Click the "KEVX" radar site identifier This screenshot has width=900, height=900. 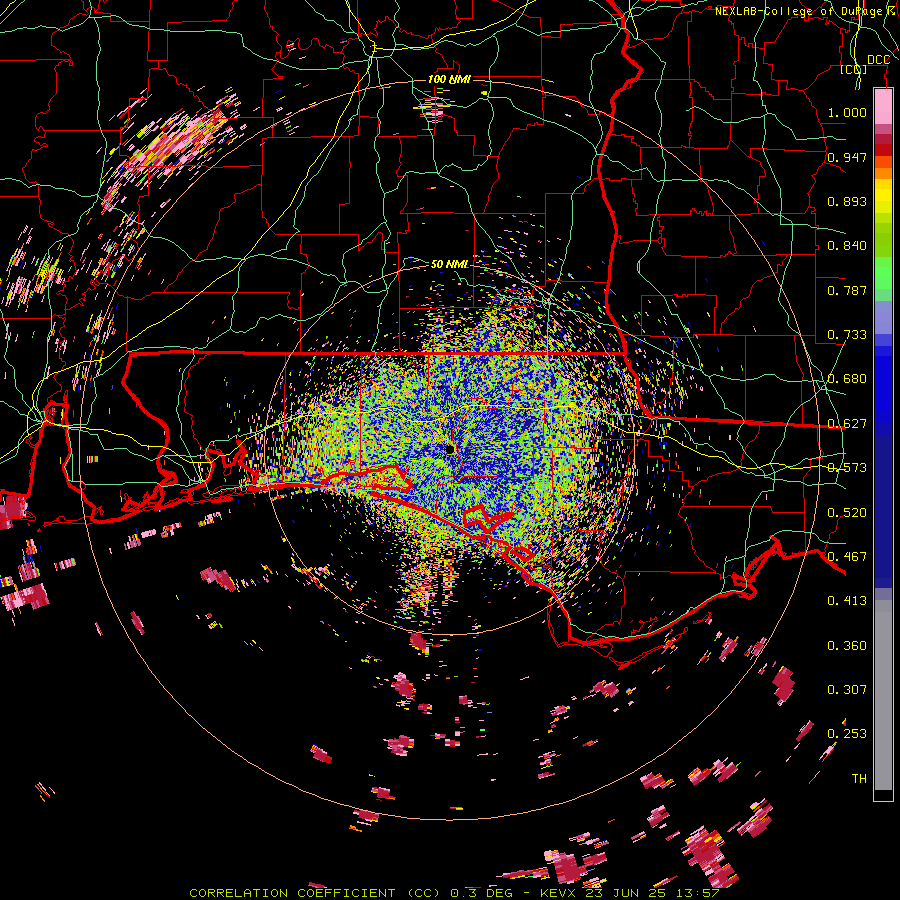pyautogui.click(x=558, y=893)
